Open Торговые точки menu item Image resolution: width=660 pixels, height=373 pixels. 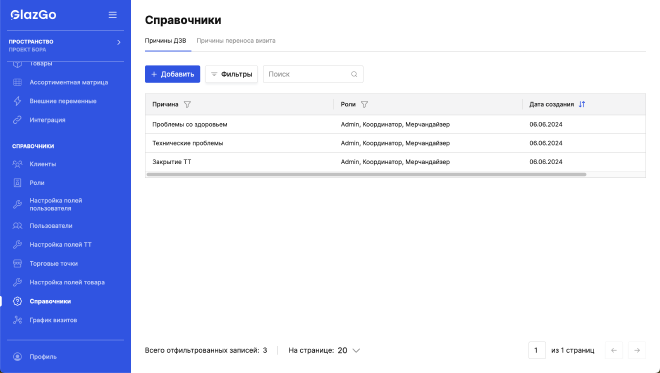tap(53, 264)
